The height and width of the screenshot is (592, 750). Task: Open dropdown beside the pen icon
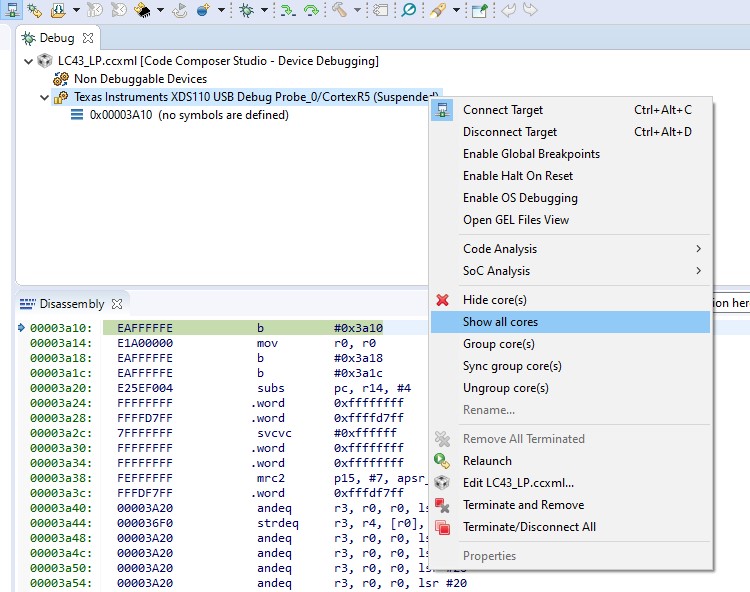pyautogui.click(x=456, y=10)
